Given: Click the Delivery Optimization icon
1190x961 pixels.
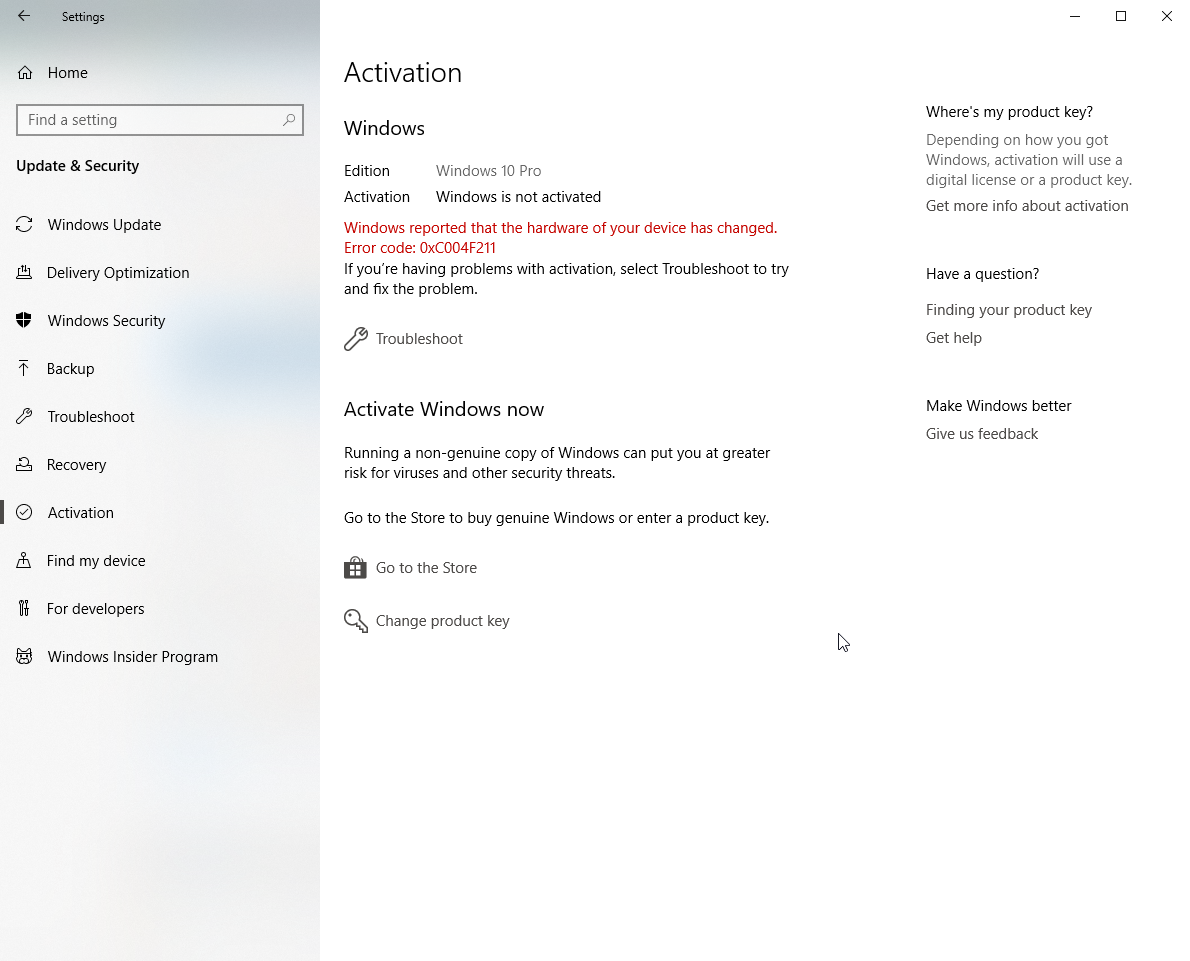Looking at the screenshot, I should click(x=24, y=273).
